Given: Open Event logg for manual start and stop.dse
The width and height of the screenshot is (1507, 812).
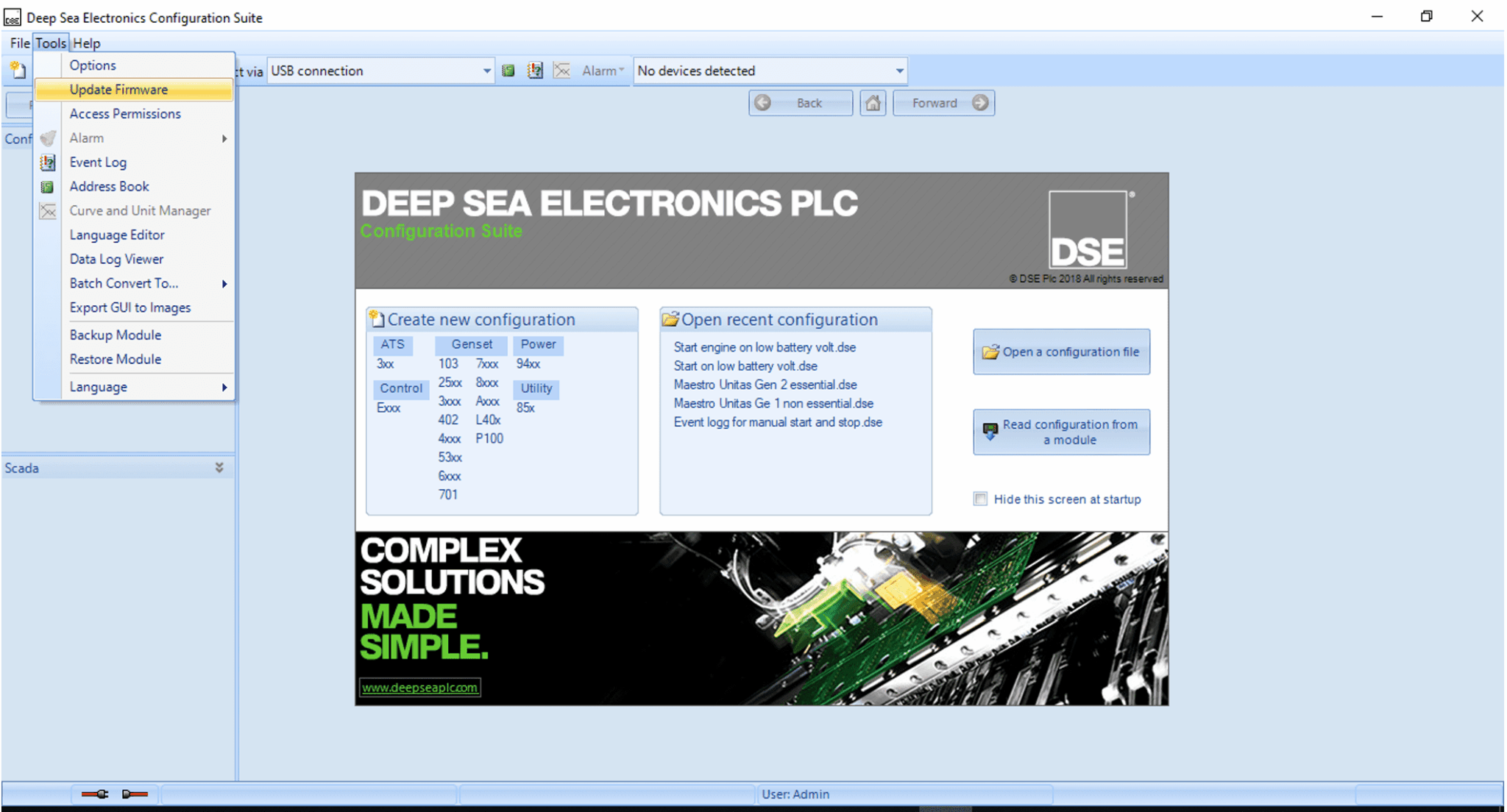Looking at the screenshot, I should (778, 422).
